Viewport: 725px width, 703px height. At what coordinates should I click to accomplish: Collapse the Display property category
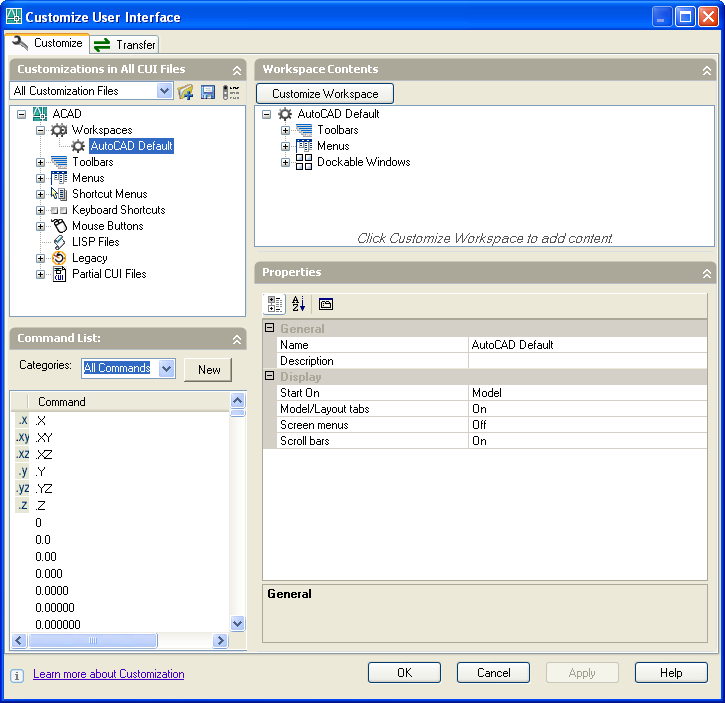coord(270,376)
